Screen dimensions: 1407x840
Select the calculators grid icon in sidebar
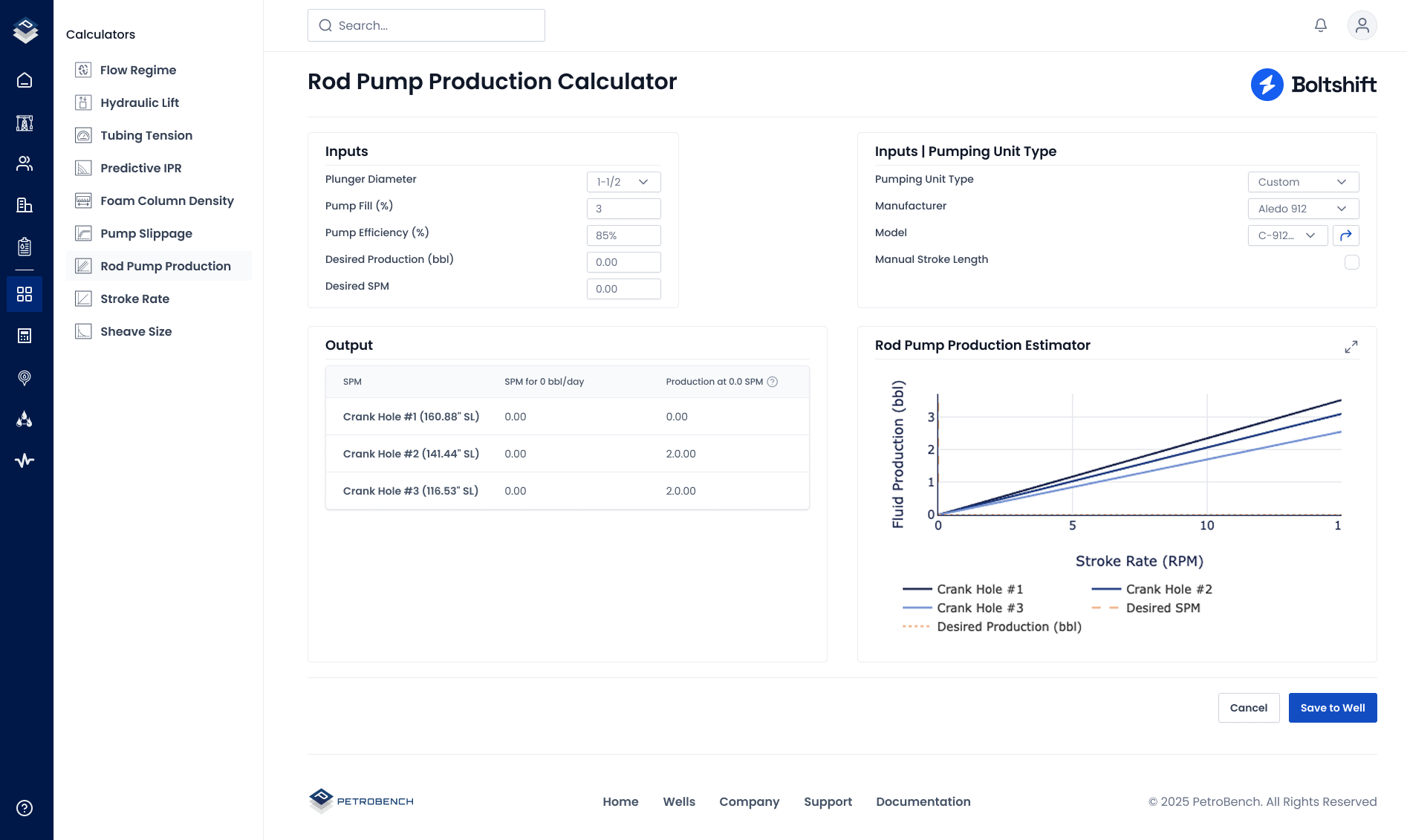25,294
